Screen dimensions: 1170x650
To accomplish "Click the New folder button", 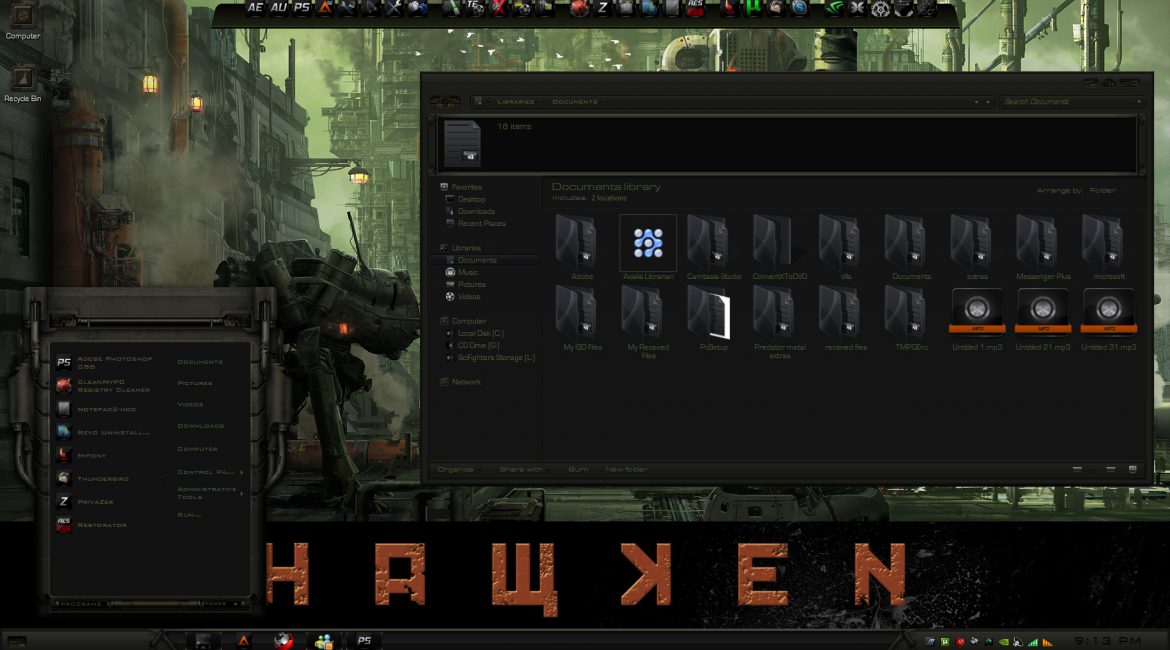I will (626, 469).
